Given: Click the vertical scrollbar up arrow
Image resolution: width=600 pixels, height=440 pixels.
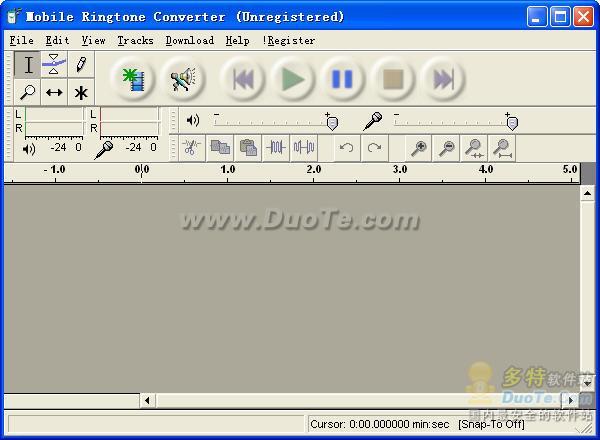Looking at the screenshot, I should (x=587, y=194).
